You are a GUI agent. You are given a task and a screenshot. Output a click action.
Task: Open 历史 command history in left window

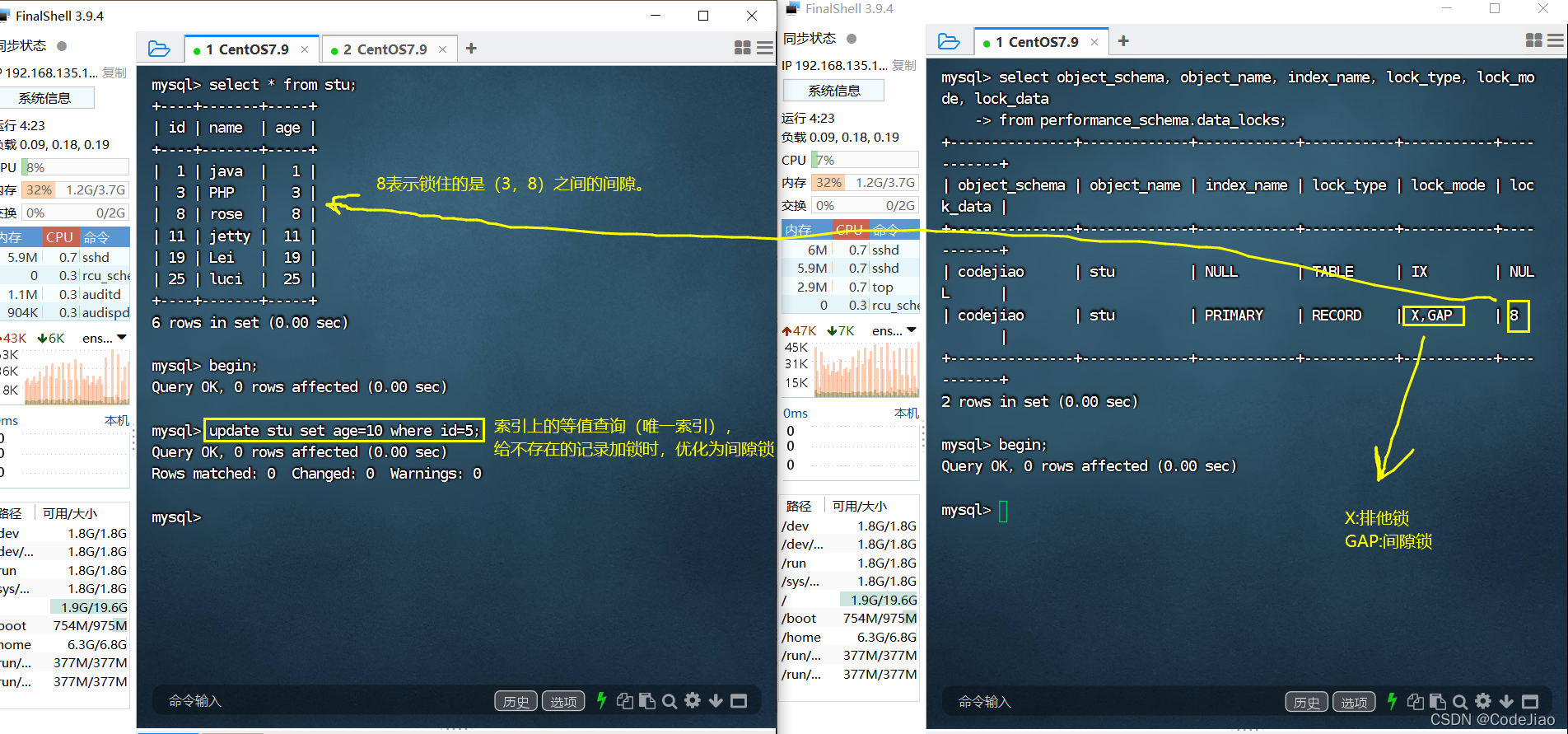tap(516, 701)
